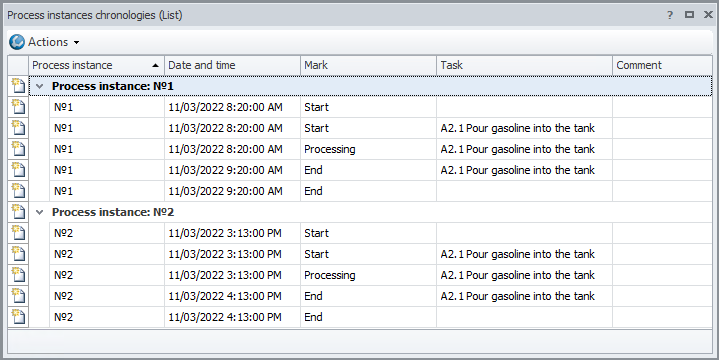Collapse the Process instance №2 group
719x360 pixels.
pyautogui.click(x=40, y=212)
